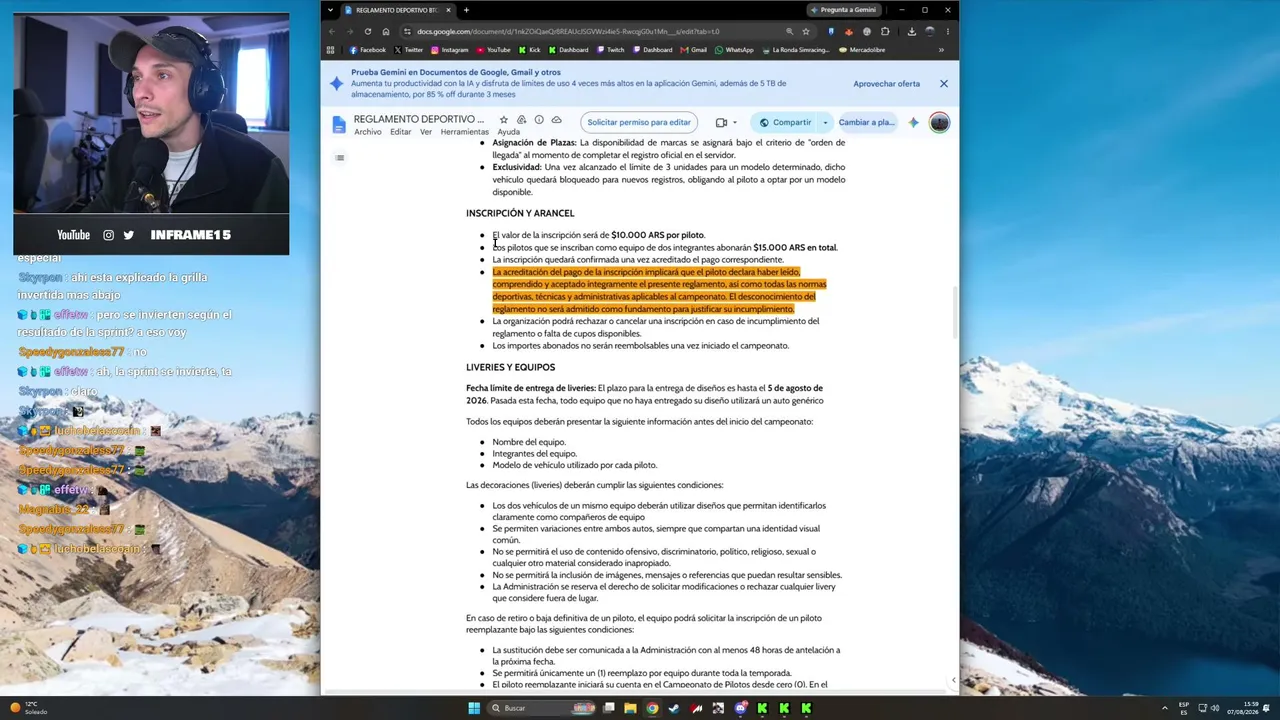Expand the Compartir dropdown arrow
The height and width of the screenshot is (720, 1280).
pos(825,123)
